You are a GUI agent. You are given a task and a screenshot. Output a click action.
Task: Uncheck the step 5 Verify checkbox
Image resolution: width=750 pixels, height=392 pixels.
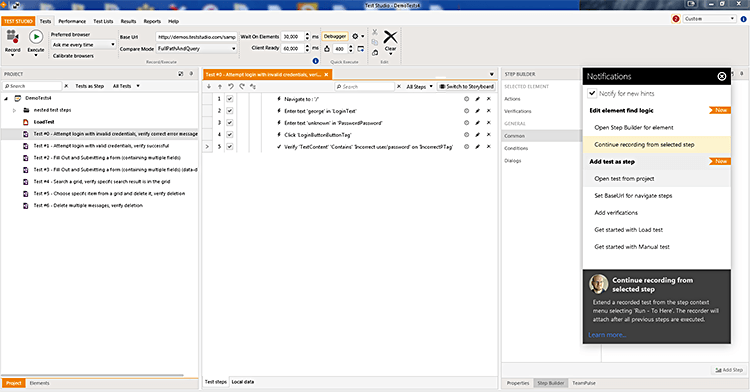coord(230,147)
